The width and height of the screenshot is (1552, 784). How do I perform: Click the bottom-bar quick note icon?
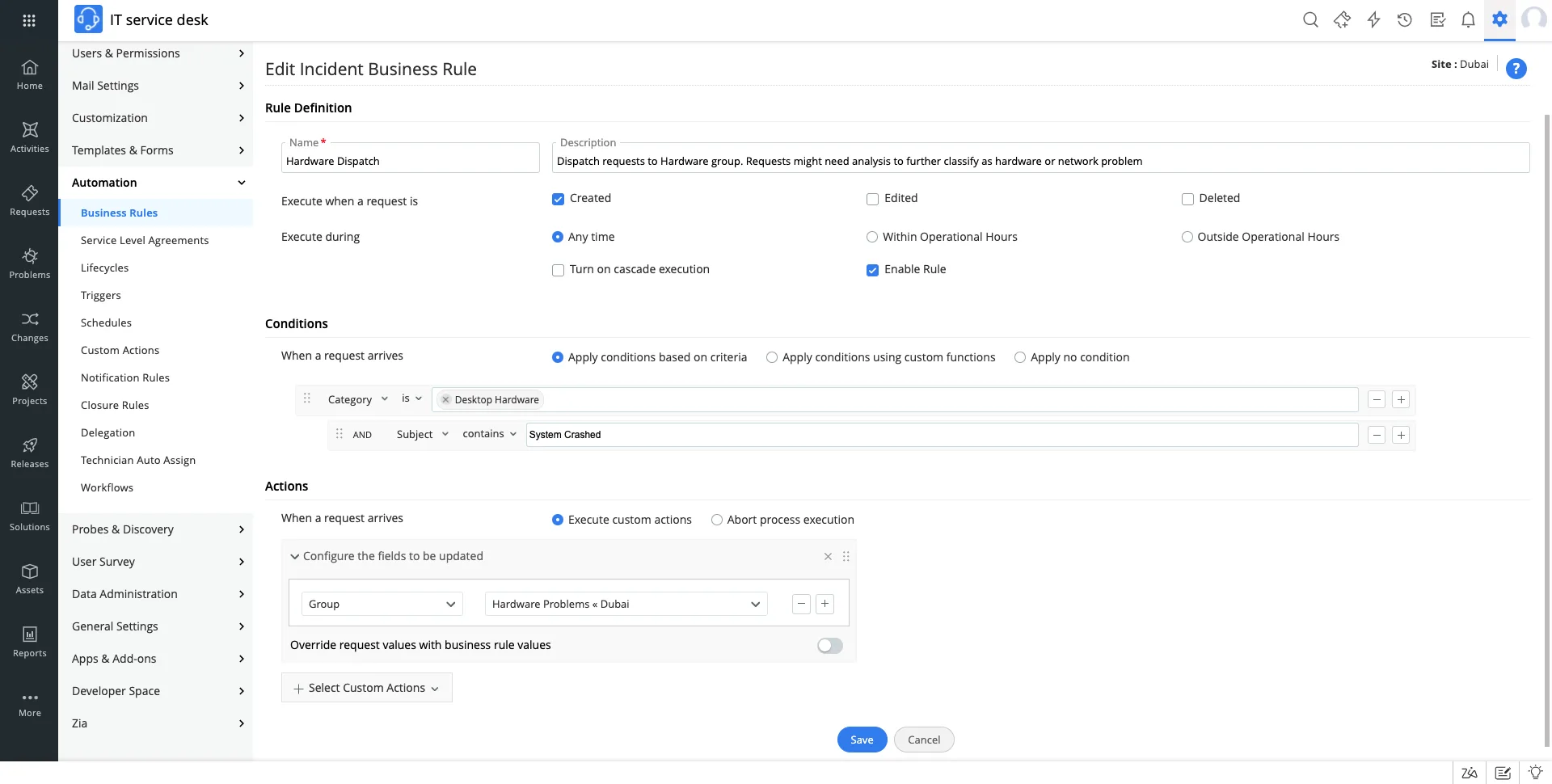tap(1503, 773)
